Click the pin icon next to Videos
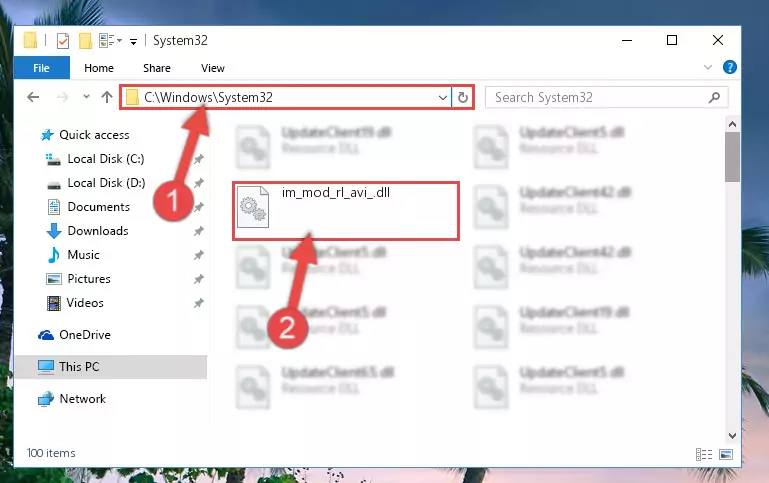 pyautogui.click(x=199, y=303)
